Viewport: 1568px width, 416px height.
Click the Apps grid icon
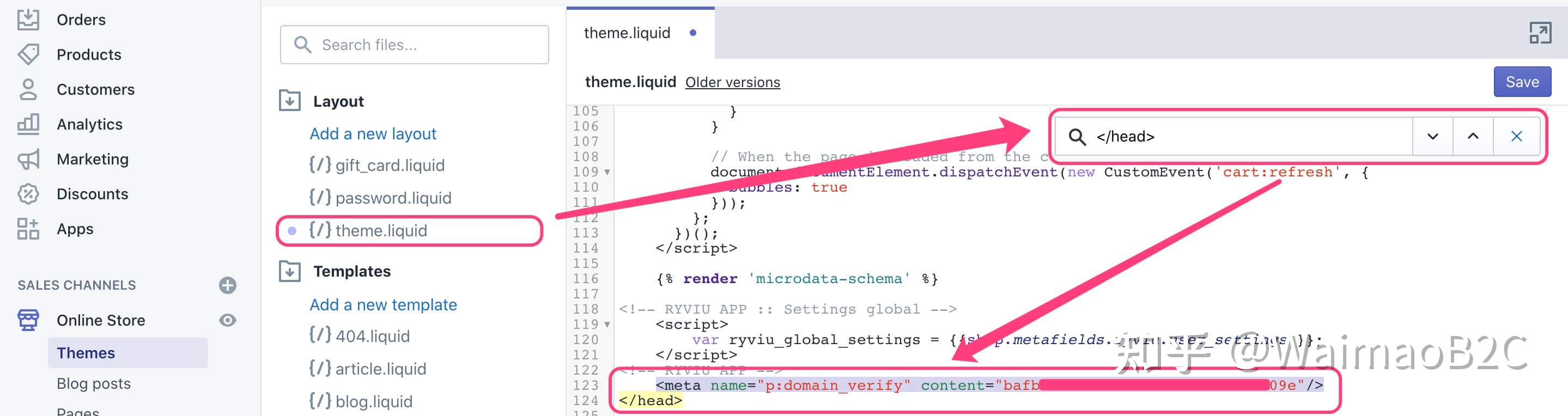28,229
